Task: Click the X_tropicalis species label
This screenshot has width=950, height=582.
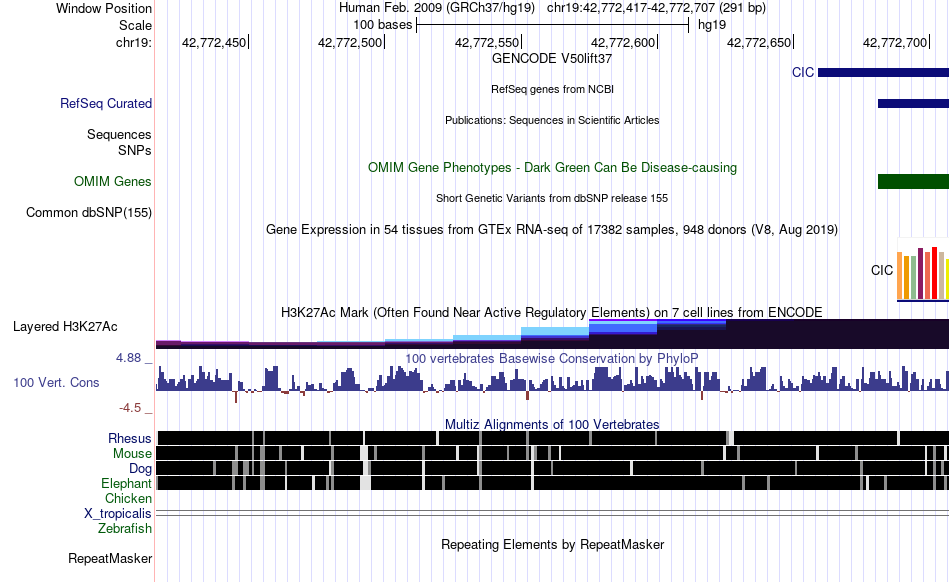Action: [118, 514]
